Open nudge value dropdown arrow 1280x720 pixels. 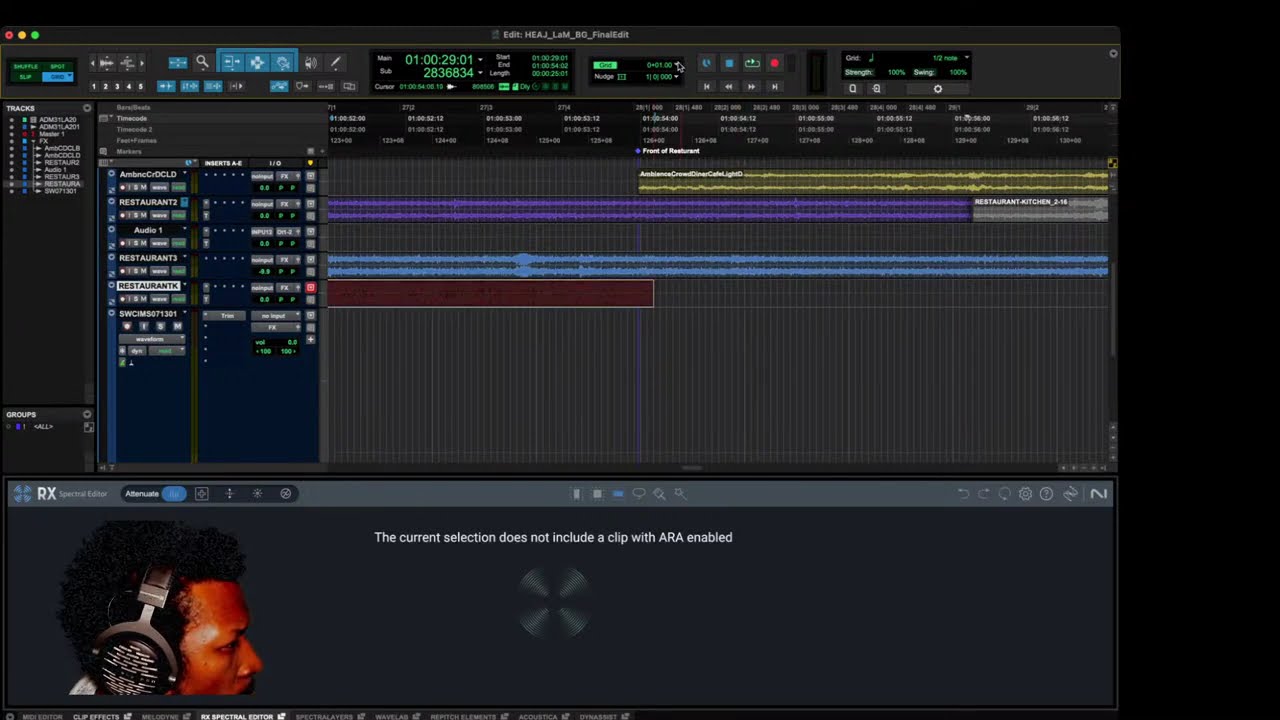677,77
